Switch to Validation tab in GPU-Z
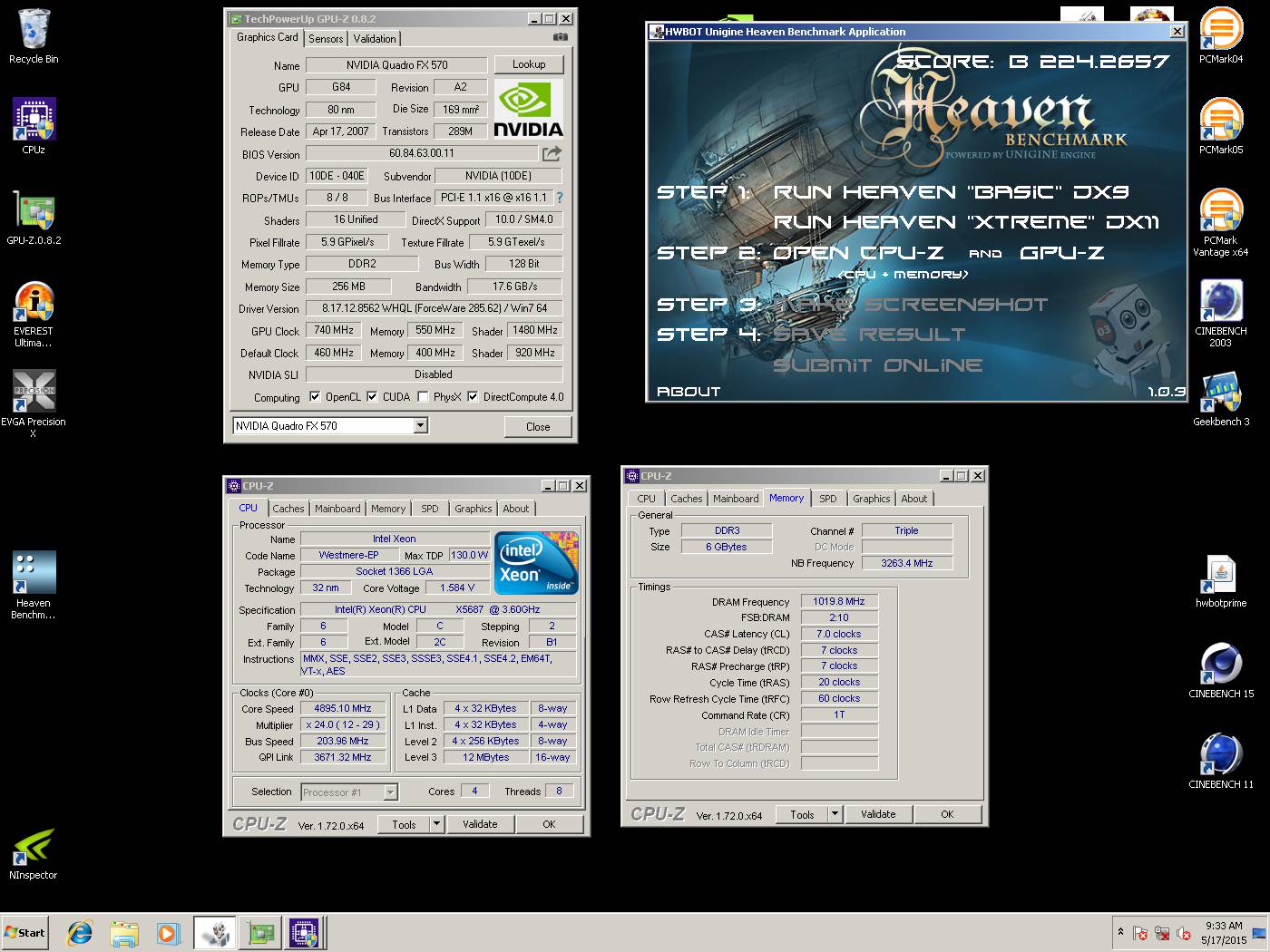Viewport: 1270px width, 952px height. (375, 38)
